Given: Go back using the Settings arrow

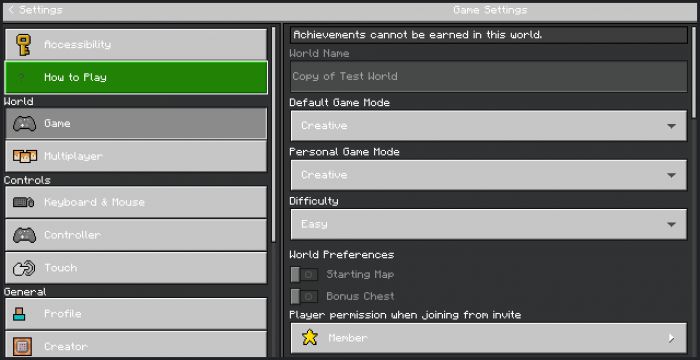Looking at the screenshot, I should pos(35,10).
